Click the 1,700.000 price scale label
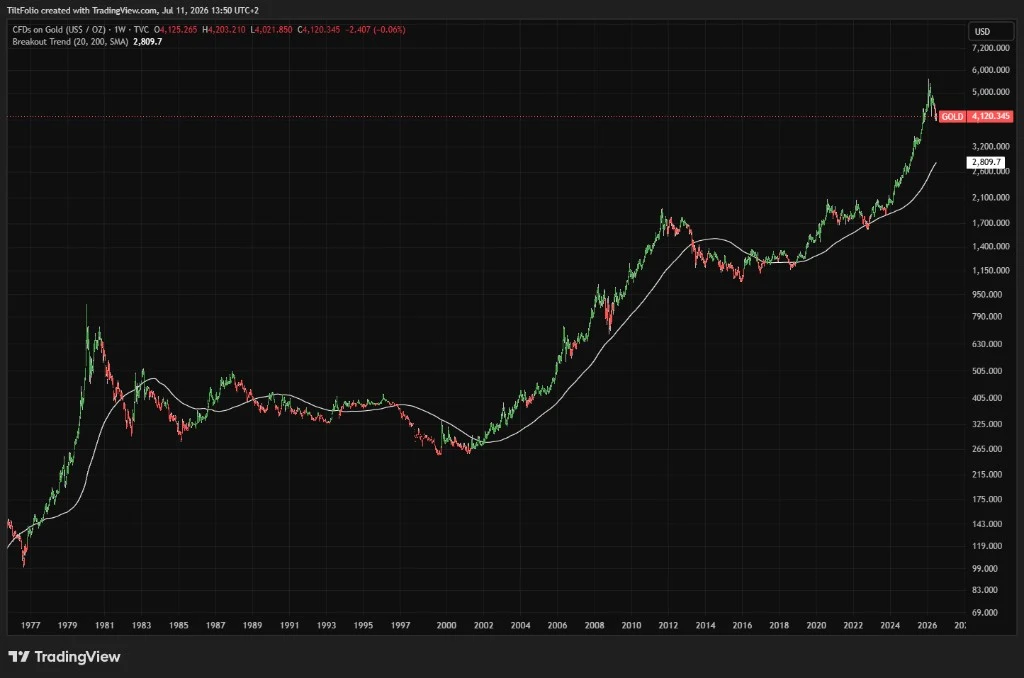1024x678 pixels. click(991, 223)
